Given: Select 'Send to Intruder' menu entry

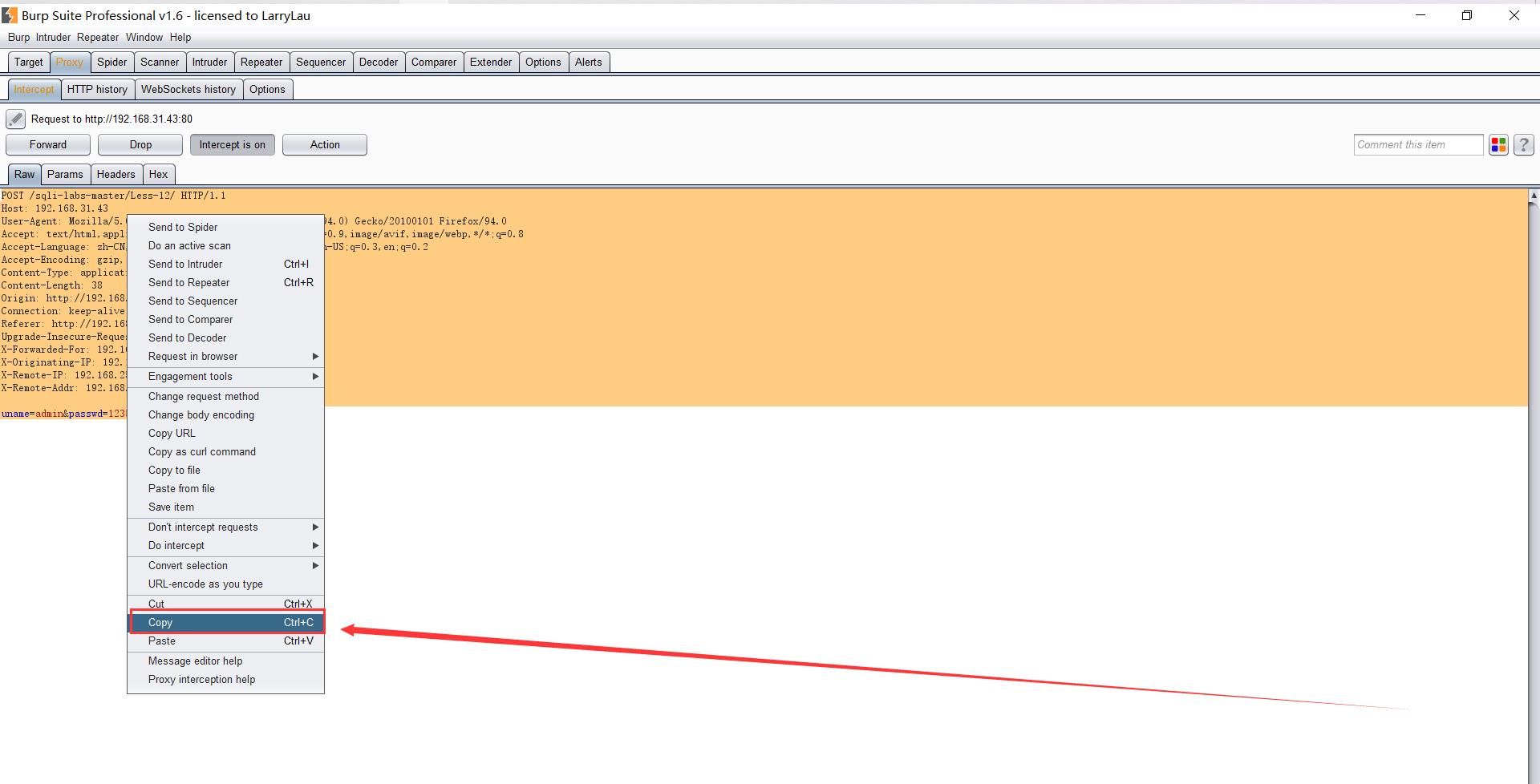Looking at the screenshot, I should pos(225,265).
